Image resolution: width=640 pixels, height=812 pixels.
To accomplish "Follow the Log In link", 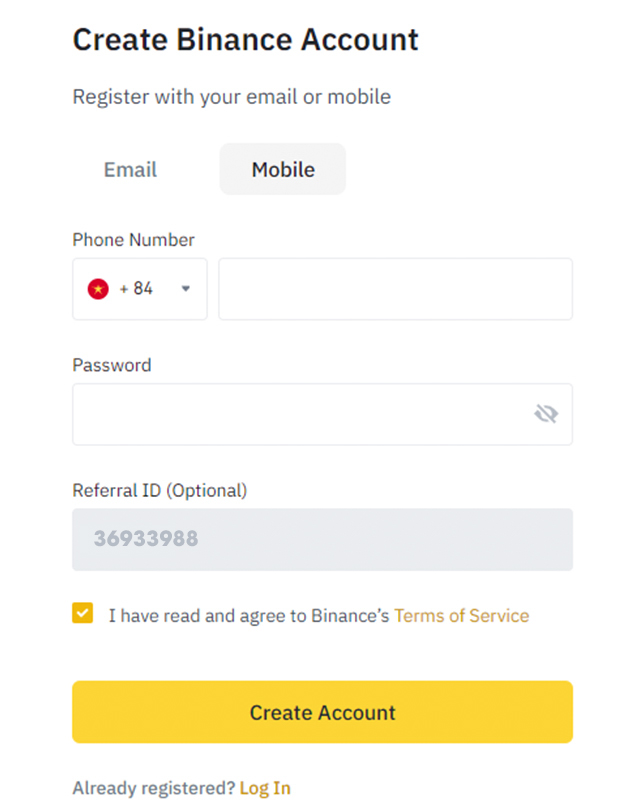I will 265,788.
